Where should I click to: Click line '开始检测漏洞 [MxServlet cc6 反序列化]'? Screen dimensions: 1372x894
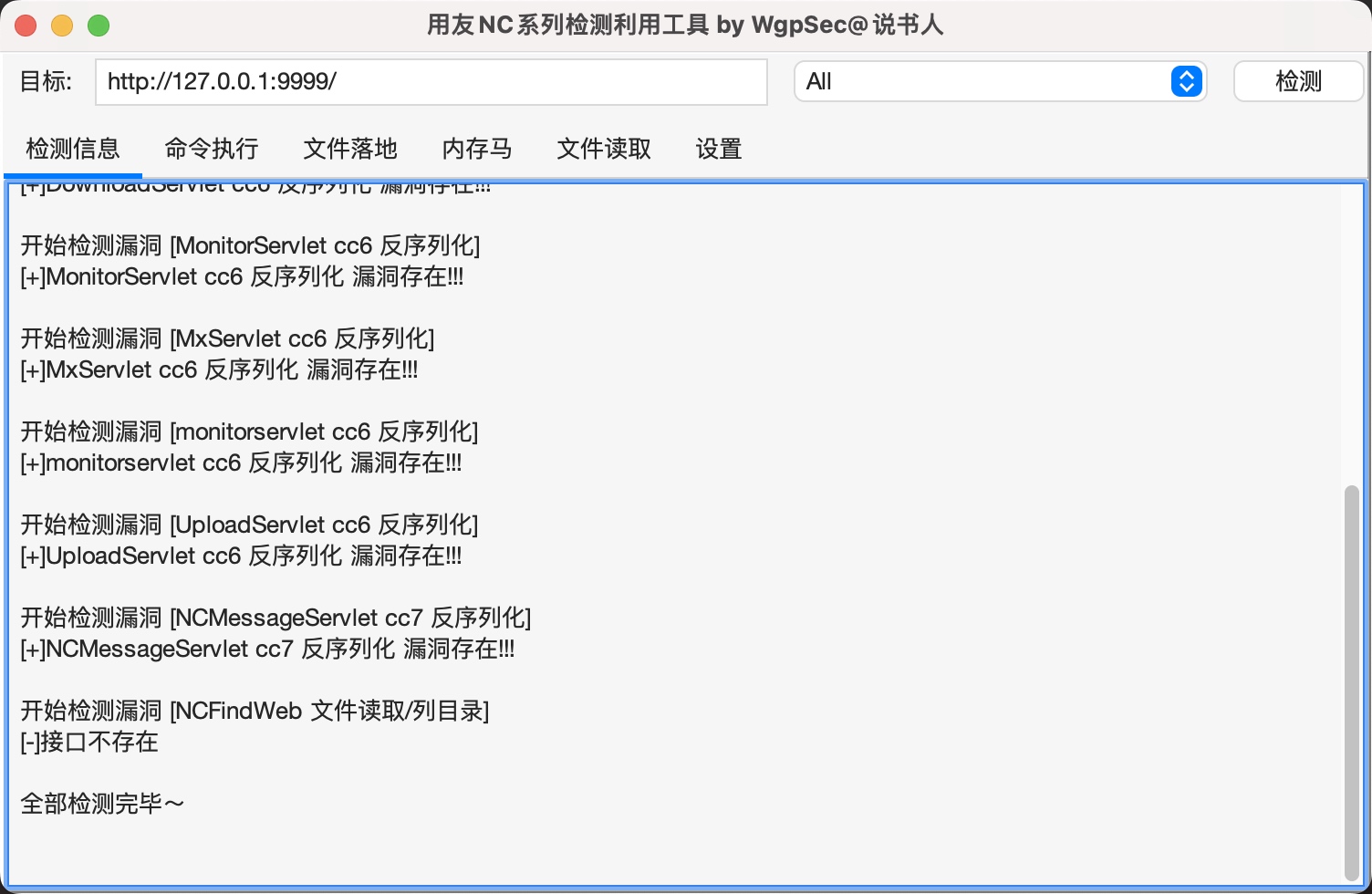(x=227, y=338)
